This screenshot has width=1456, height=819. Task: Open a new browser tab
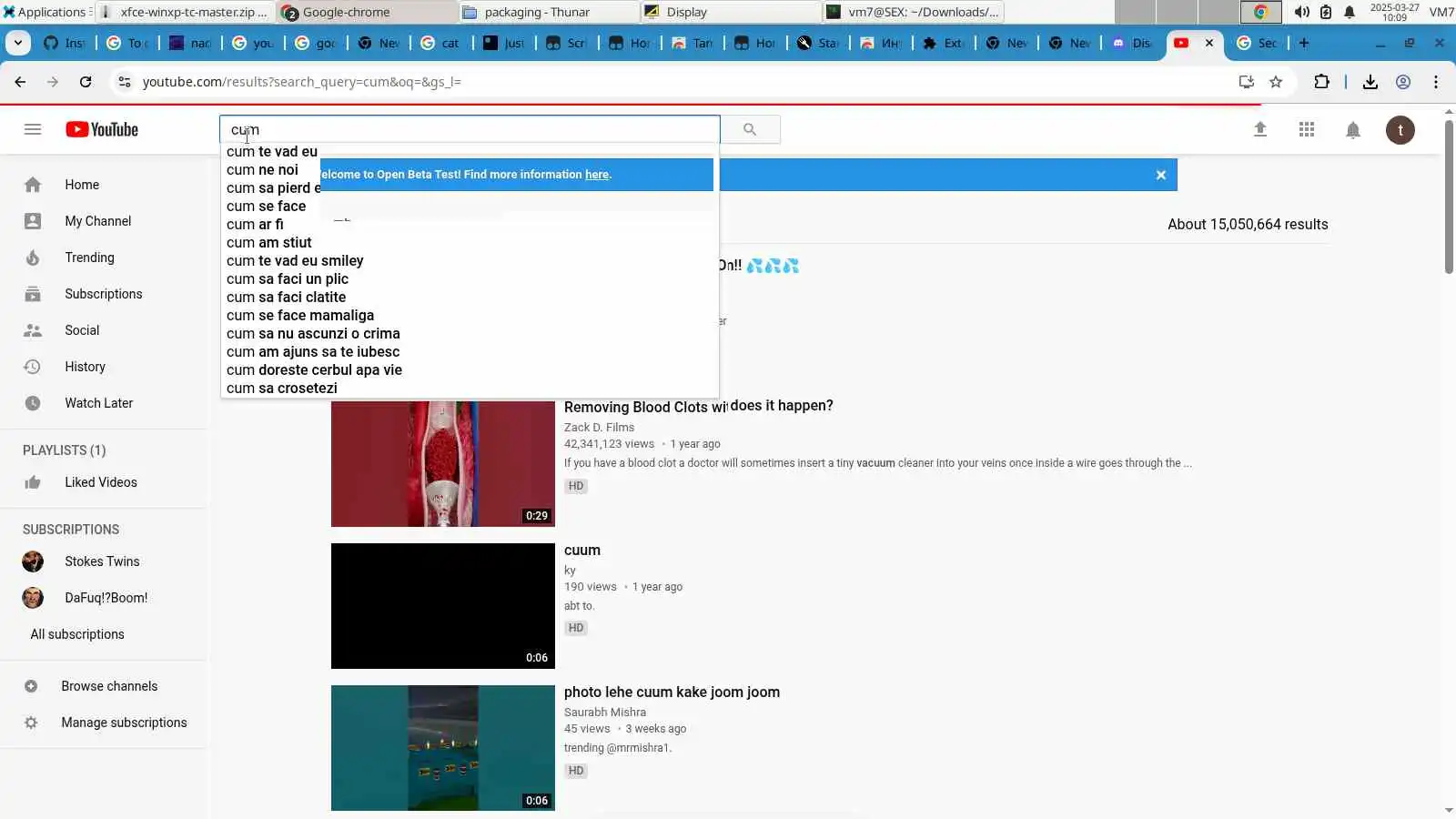(1304, 43)
